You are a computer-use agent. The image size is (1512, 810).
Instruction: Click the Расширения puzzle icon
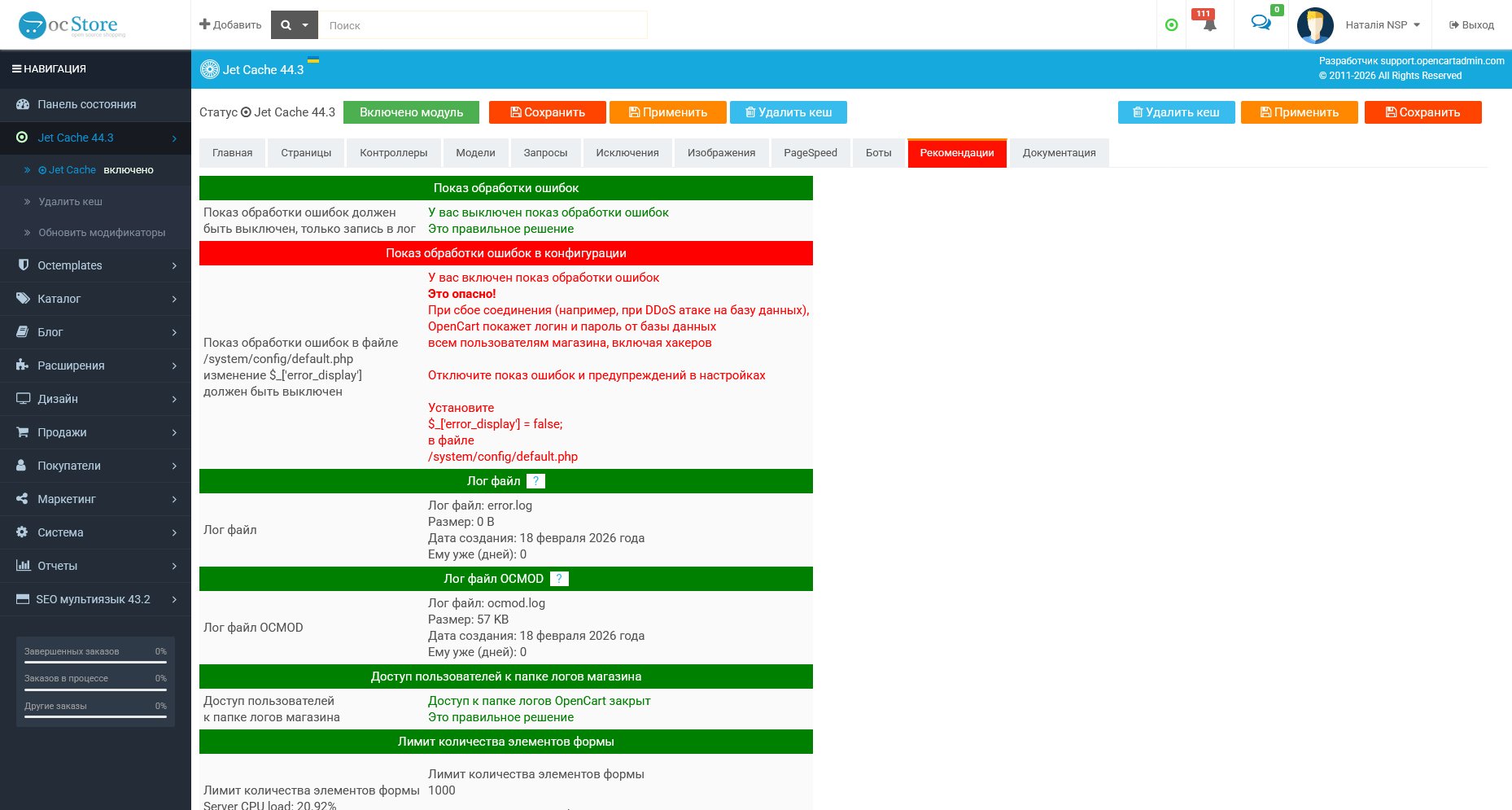(x=22, y=366)
